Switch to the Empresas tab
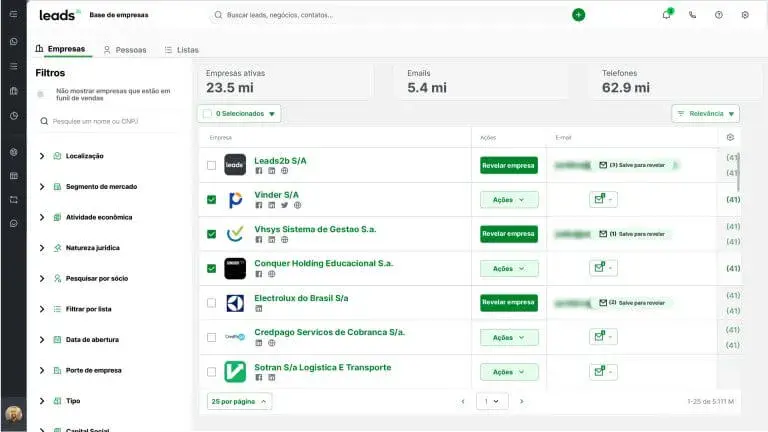768x432 pixels. click(x=61, y=49)
